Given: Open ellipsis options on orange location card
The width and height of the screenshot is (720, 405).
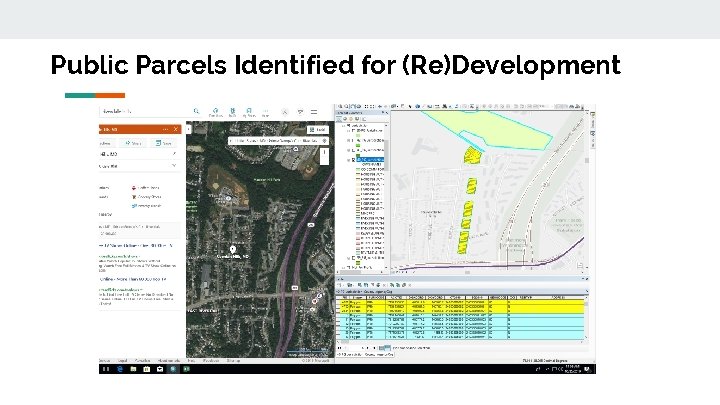Looking at the screenshot, I should 165,129.
